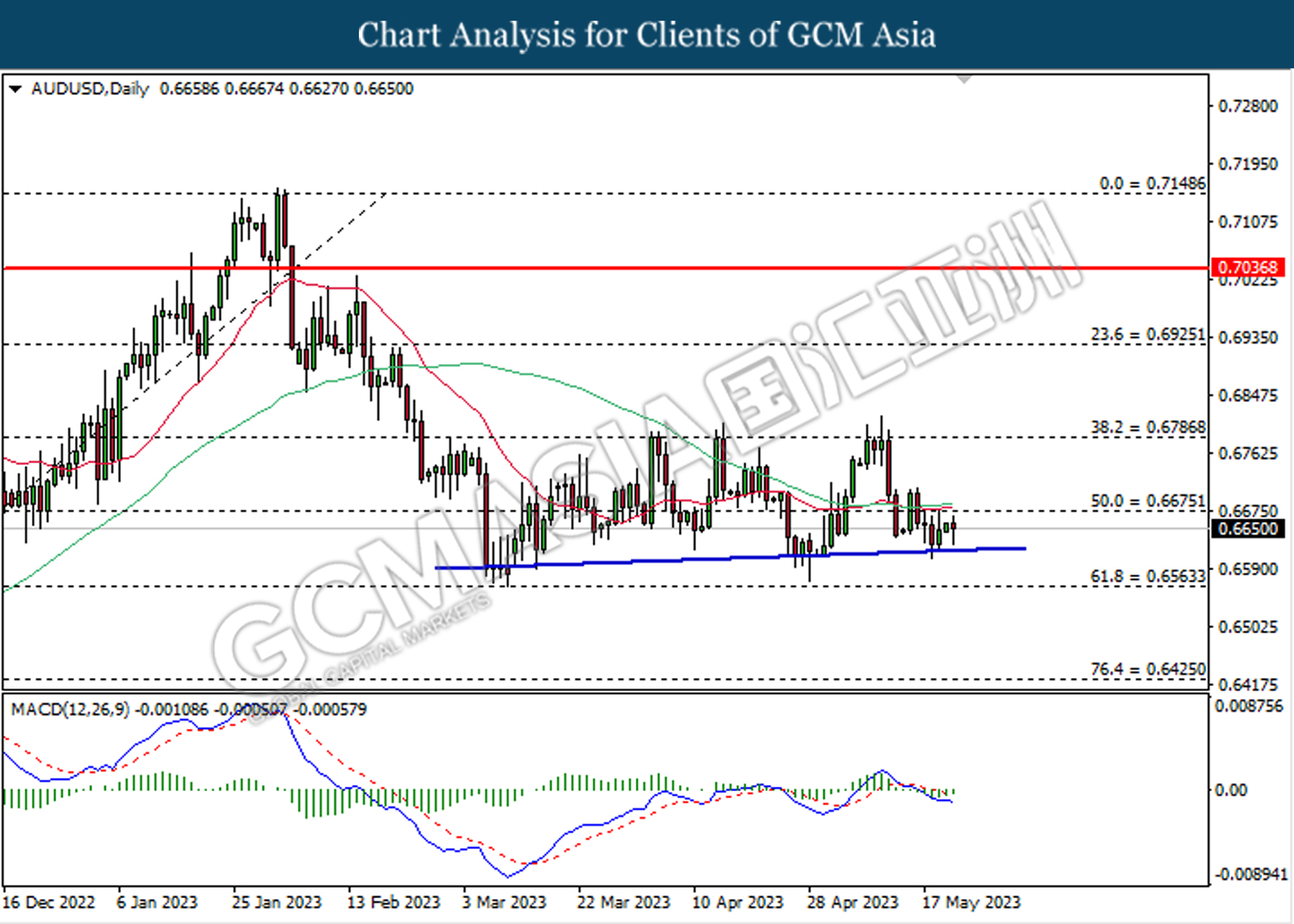Click the 0.68475 price axis value

(x=1247, y=395)
